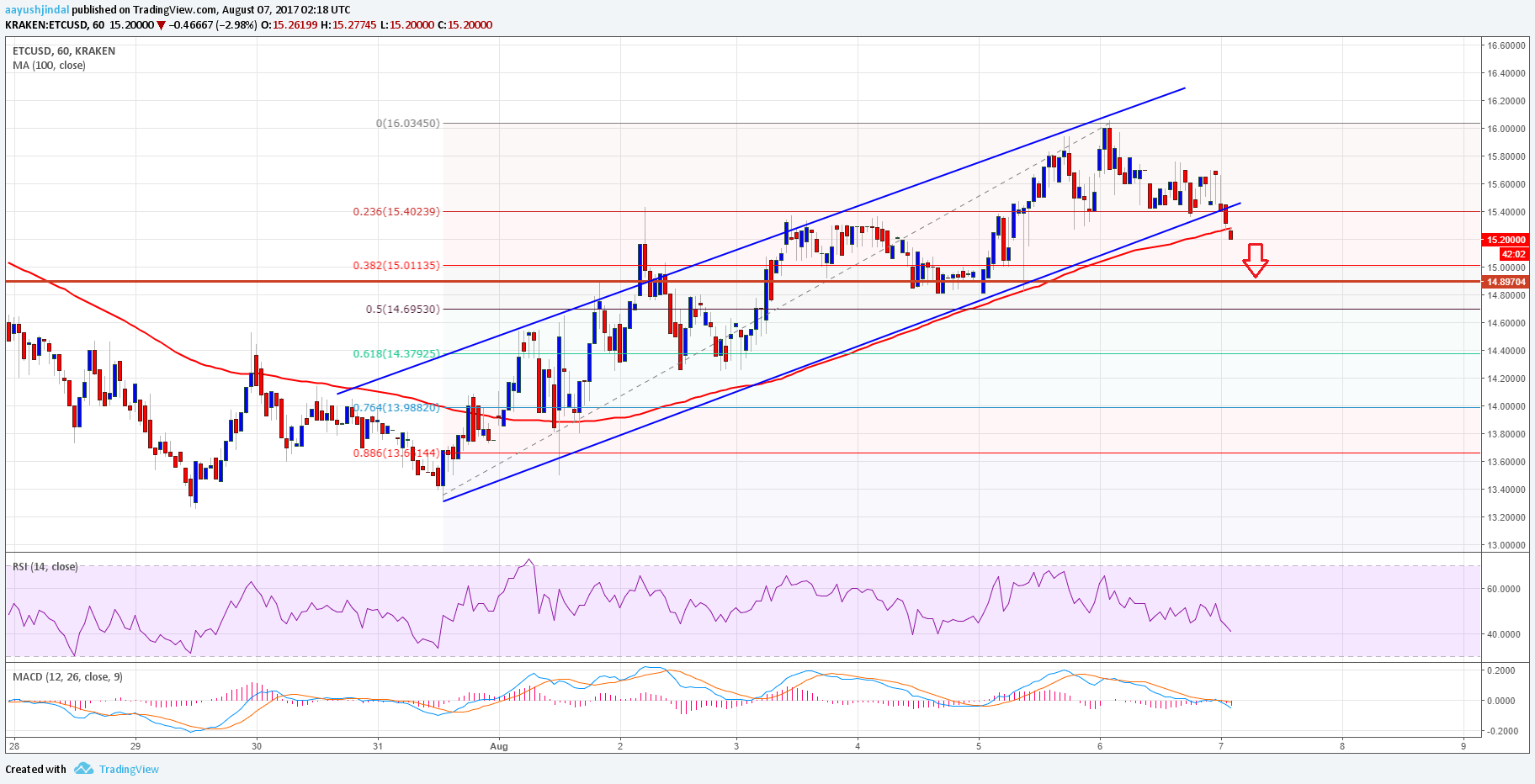This screenshot has height=784, width=1535.
Task: Select the 0.5(14.69530) Fibonacci level label
Action: point(402,309)
